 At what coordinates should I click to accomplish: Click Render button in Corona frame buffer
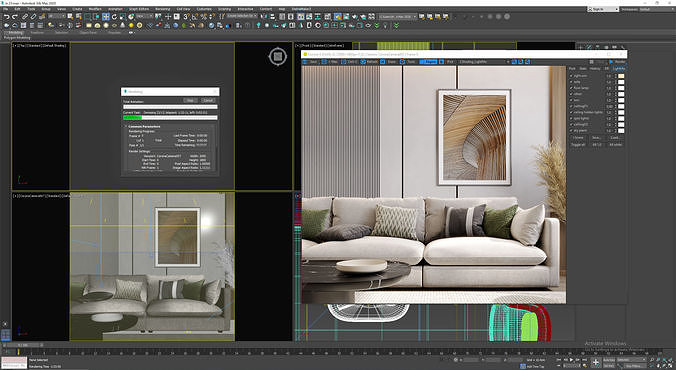pos(617,62)
